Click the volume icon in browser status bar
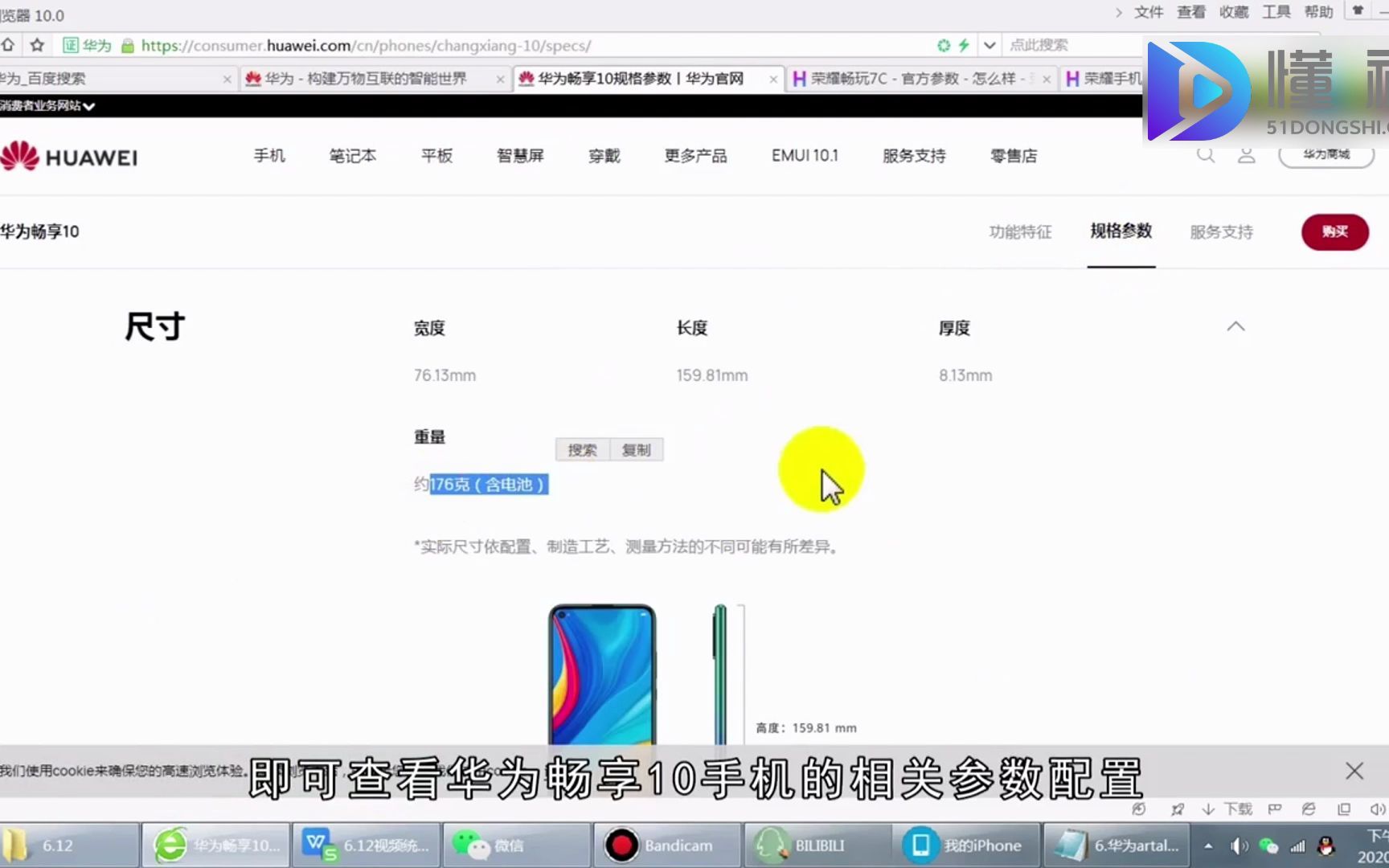Image resolution: width=1389 pixels, height=868 pixels. pyautogui.click(x=1377, y=809)
